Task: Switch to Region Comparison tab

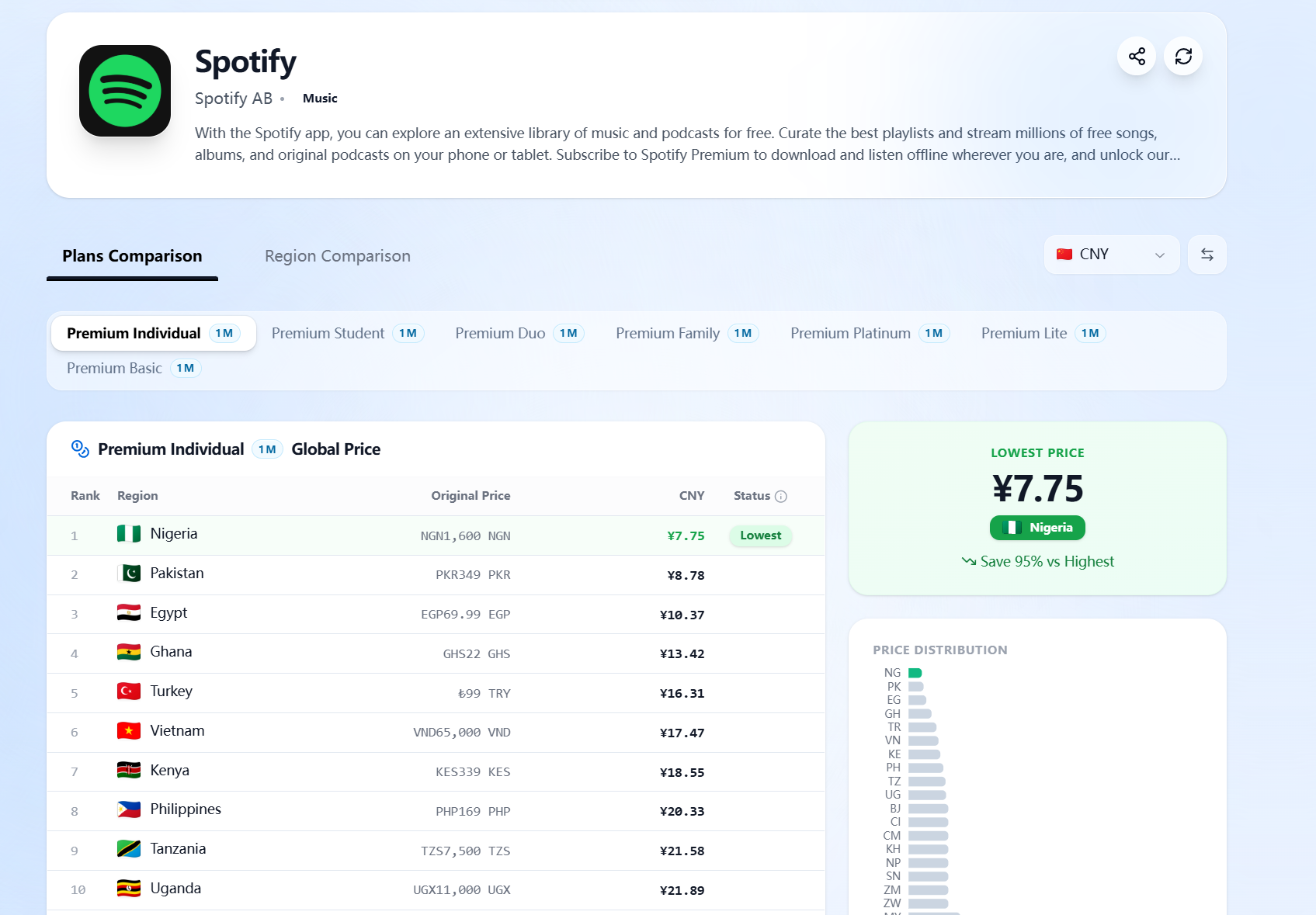Action: tap(338, 256)
